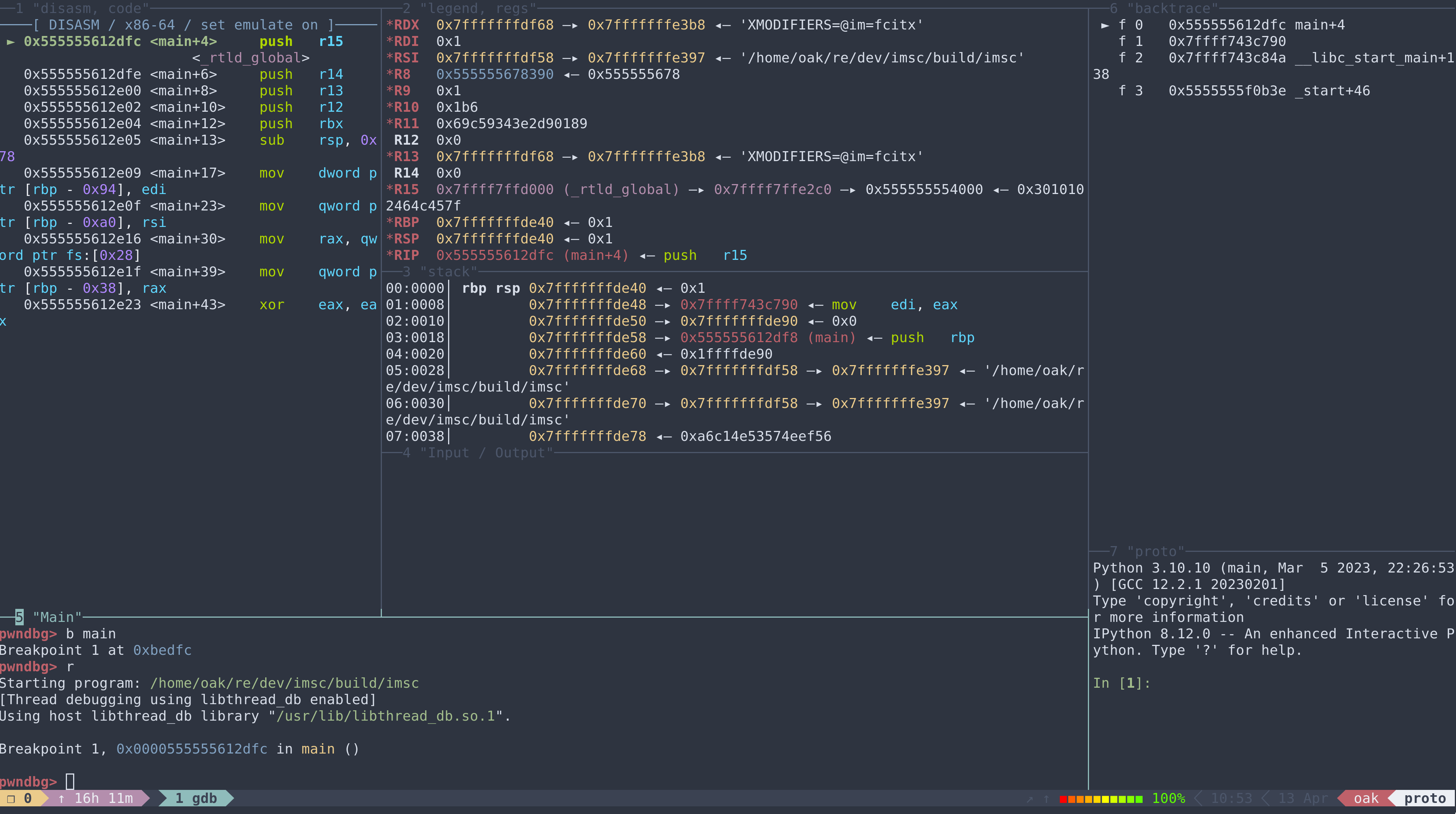
Task: Click the IPython 'In [1]:' prompt
Action: 1122,683
